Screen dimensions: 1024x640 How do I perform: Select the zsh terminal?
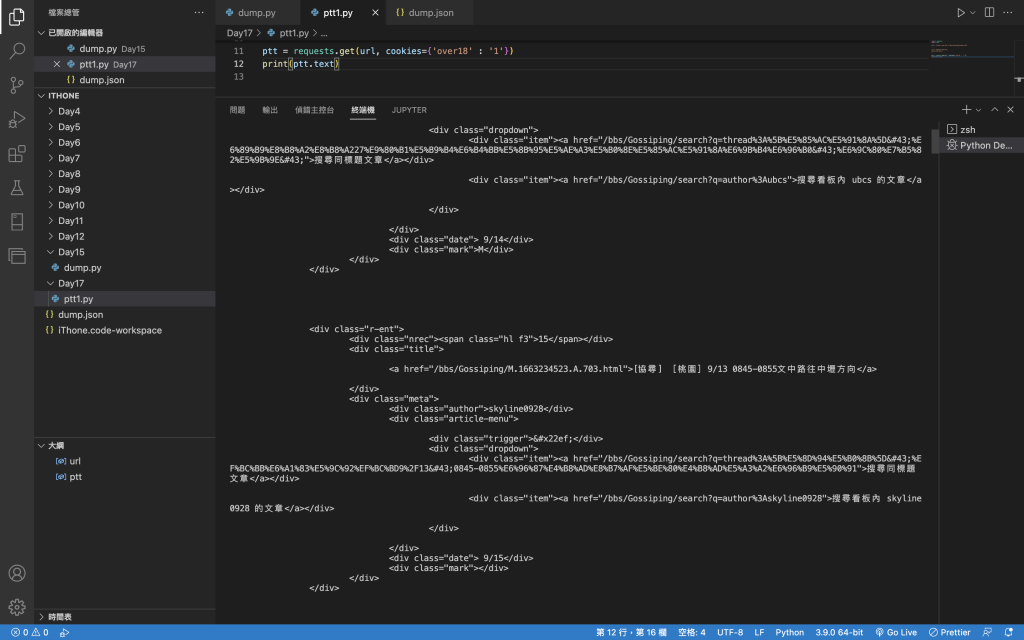982,129
